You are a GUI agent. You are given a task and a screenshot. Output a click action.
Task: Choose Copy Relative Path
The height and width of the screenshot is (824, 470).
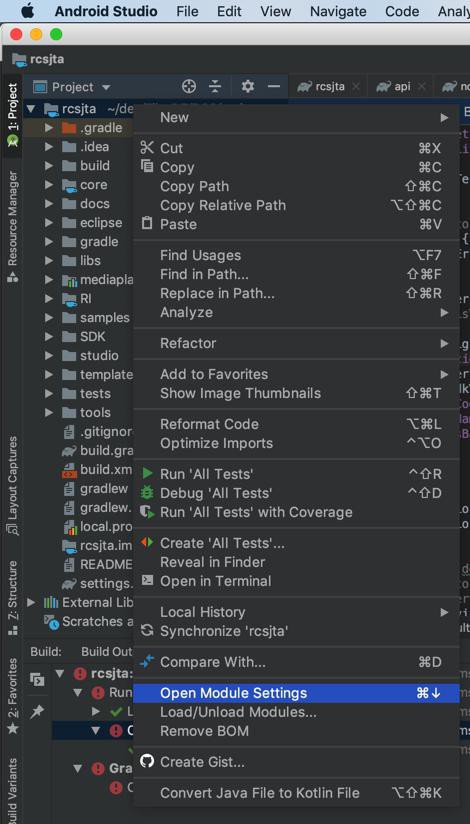click(296, 205)
